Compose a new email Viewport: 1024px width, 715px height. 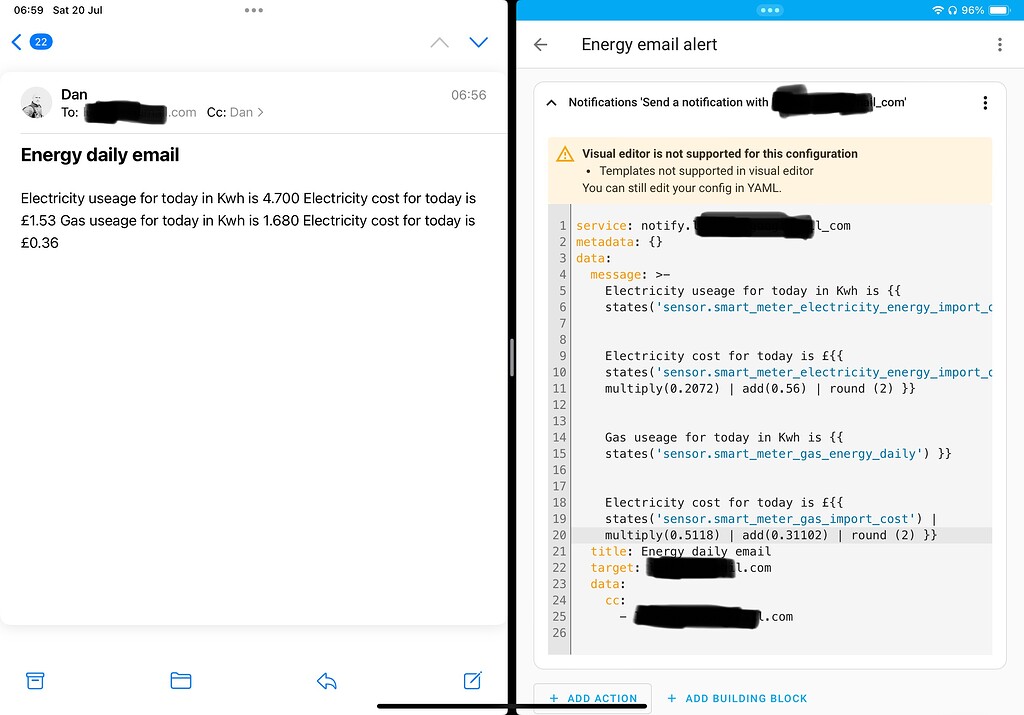pyautogui.click(x=472, y=681)
